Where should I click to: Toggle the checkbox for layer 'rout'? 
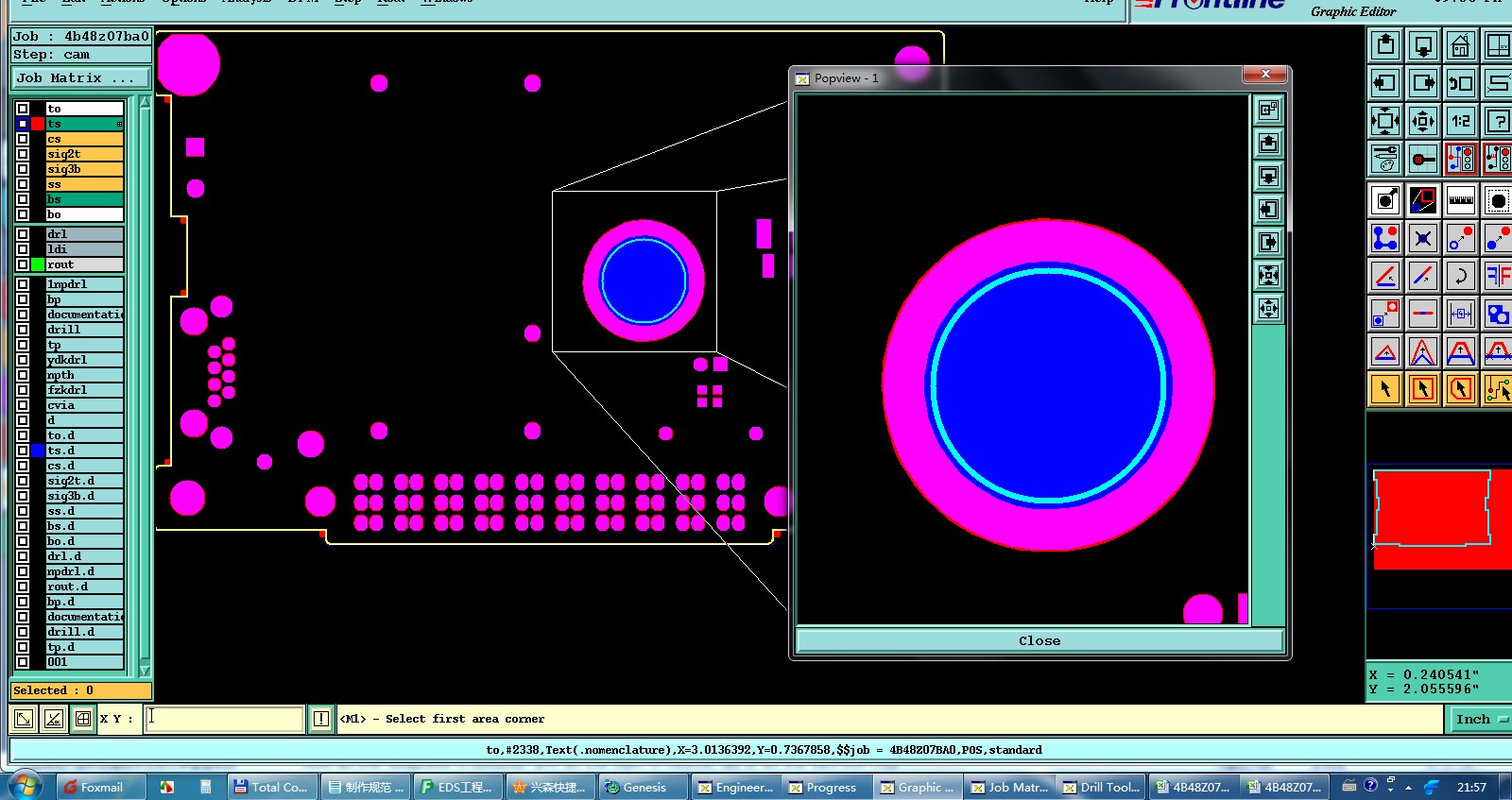pos(23,264)
